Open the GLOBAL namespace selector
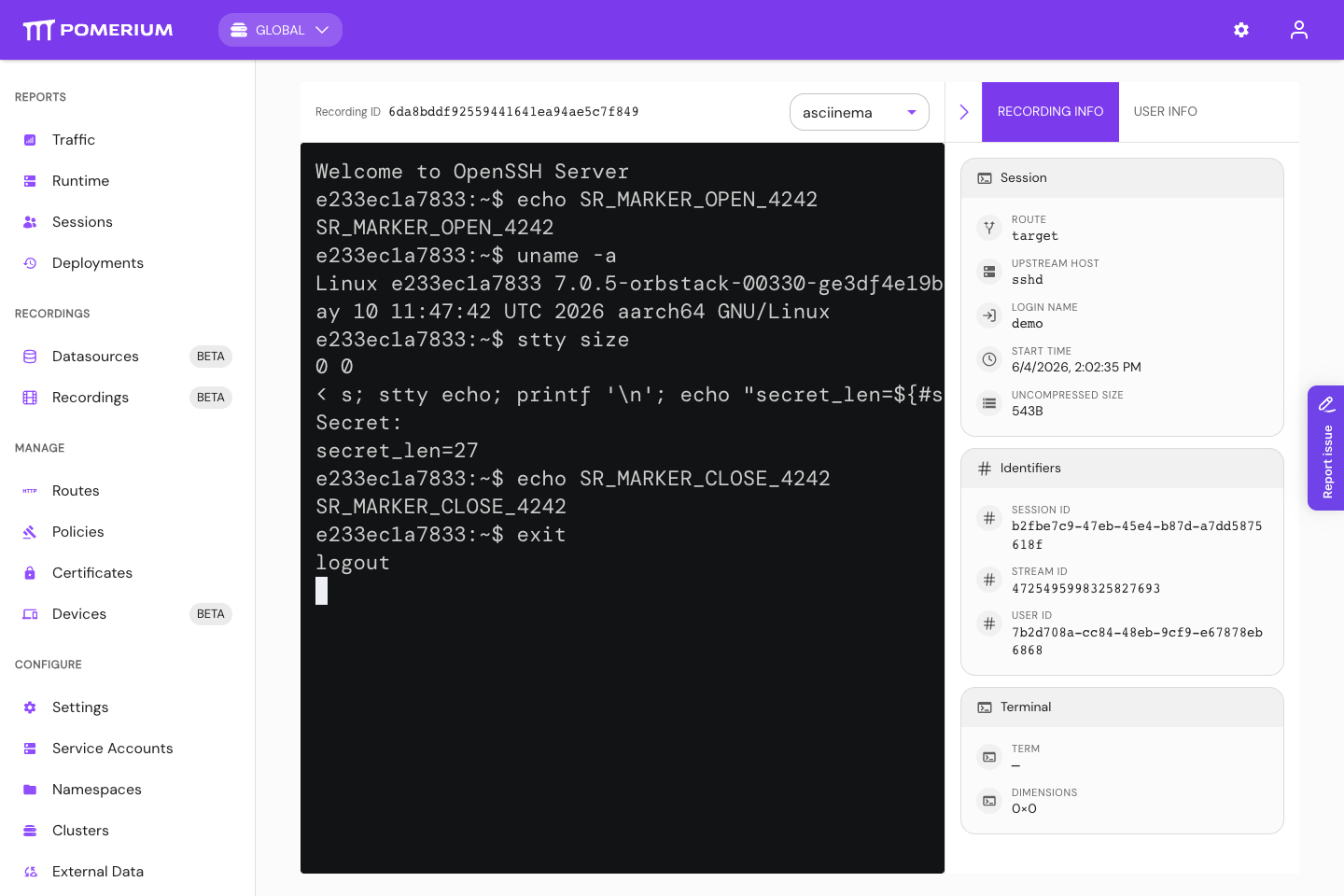This screenshot has height=896, width=1344. point(280,30)
